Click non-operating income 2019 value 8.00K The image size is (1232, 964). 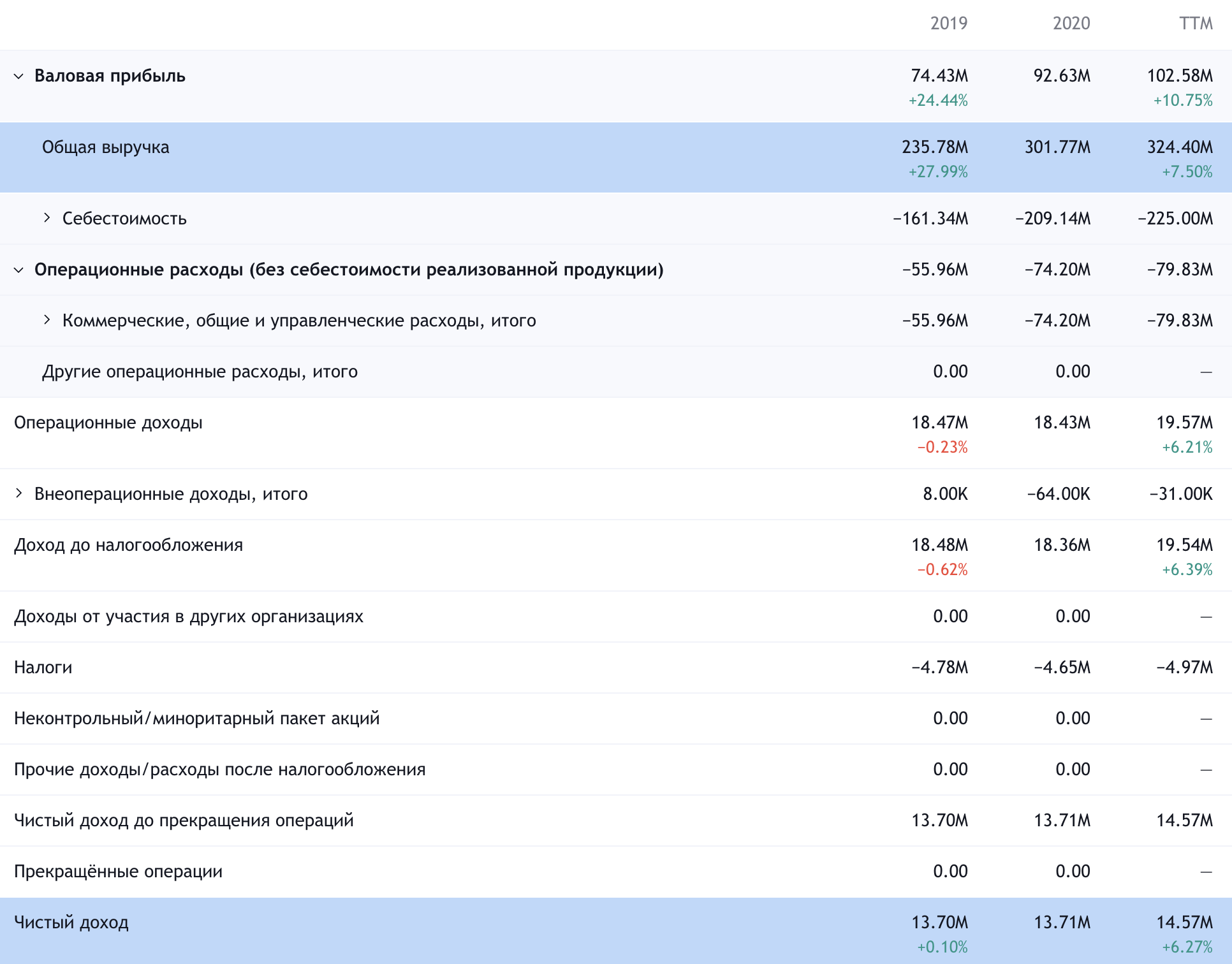(x=945, y=494)
